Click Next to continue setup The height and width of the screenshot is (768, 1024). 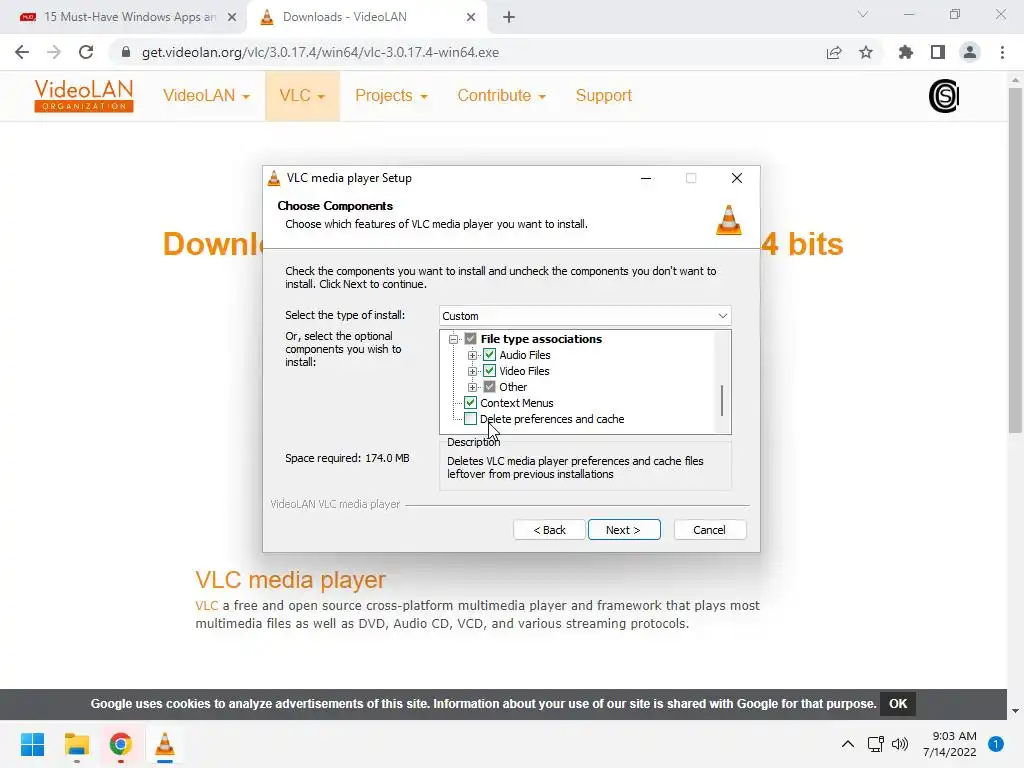(624, 530)
